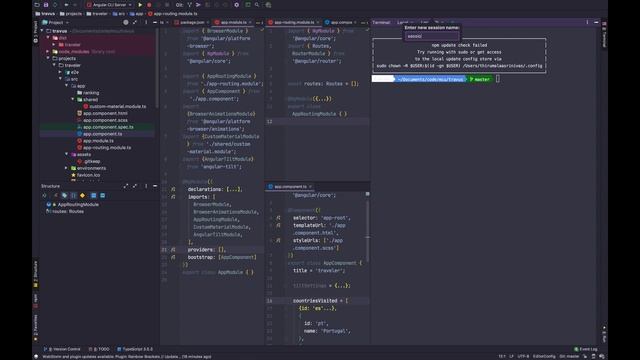Click the status bar icon left of the update notification
Image resolution: width=640 pixels, height=360 pixels.
point(36,356)
